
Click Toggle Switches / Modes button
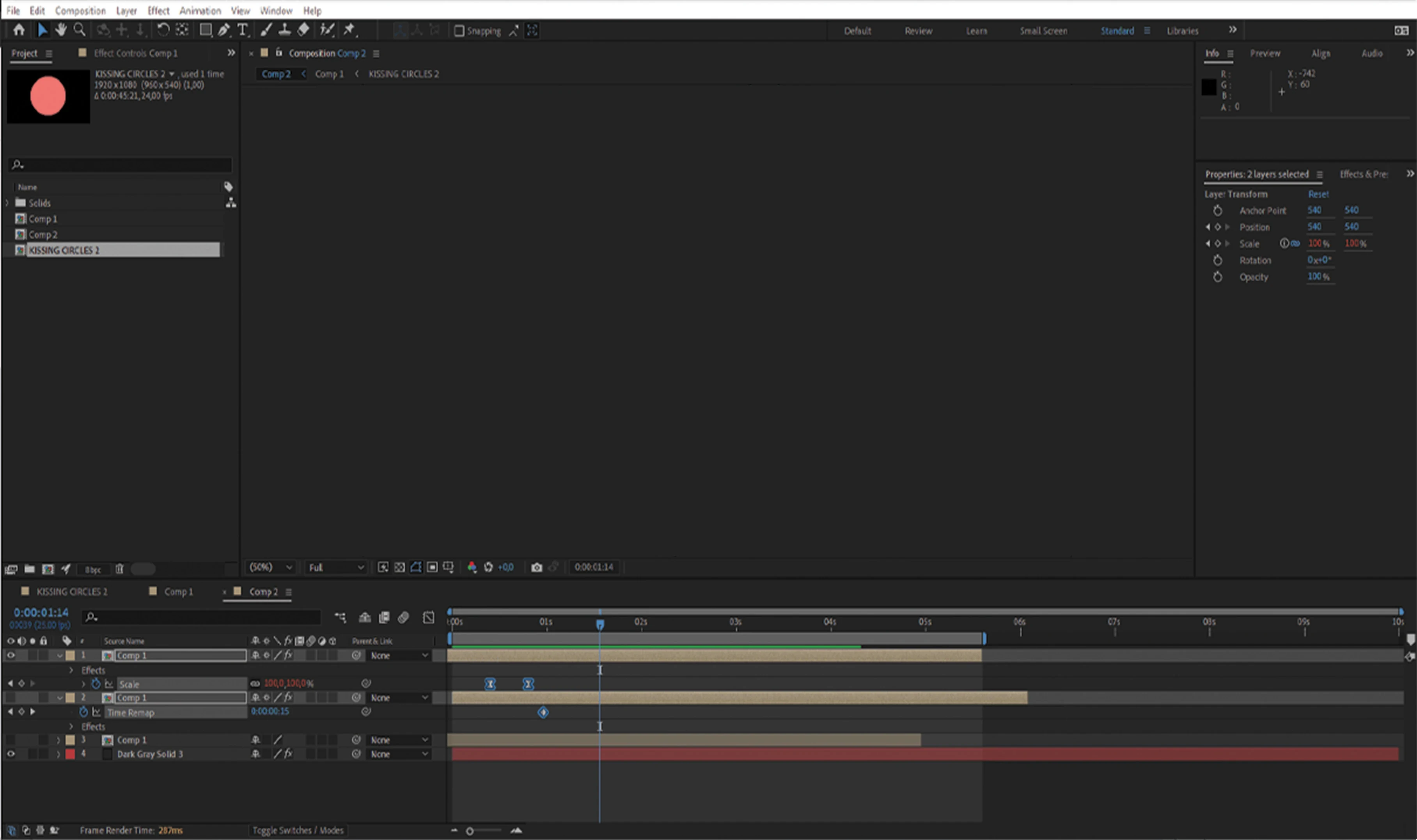[298, 830]
